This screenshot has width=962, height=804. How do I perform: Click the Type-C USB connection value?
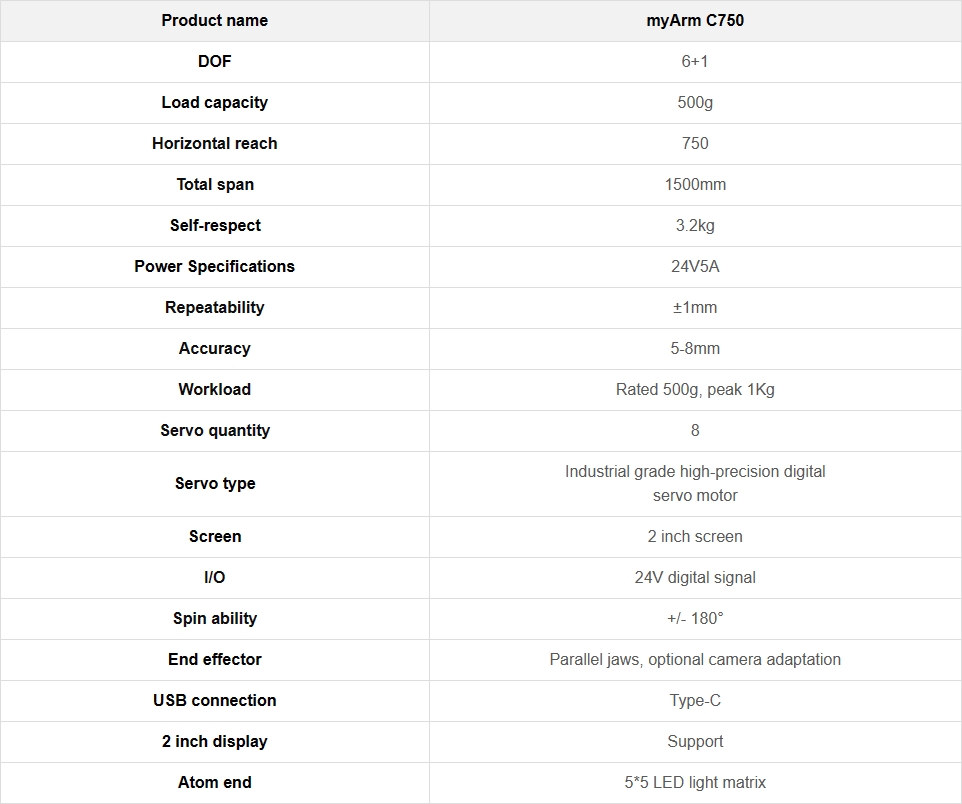[x=695, y=701]
